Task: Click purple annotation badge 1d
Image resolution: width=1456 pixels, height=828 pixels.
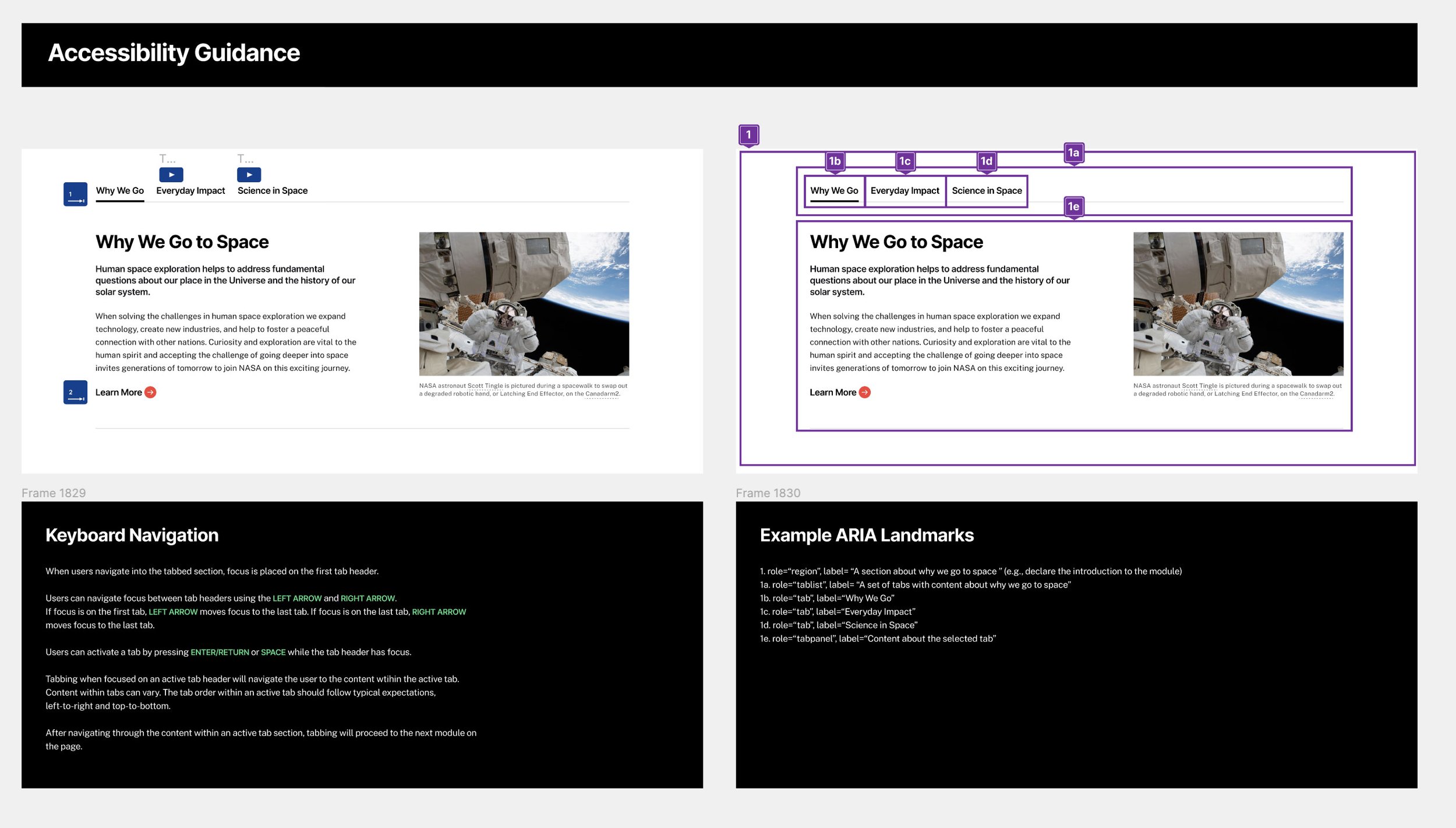Action: click(x=986, y=161)
